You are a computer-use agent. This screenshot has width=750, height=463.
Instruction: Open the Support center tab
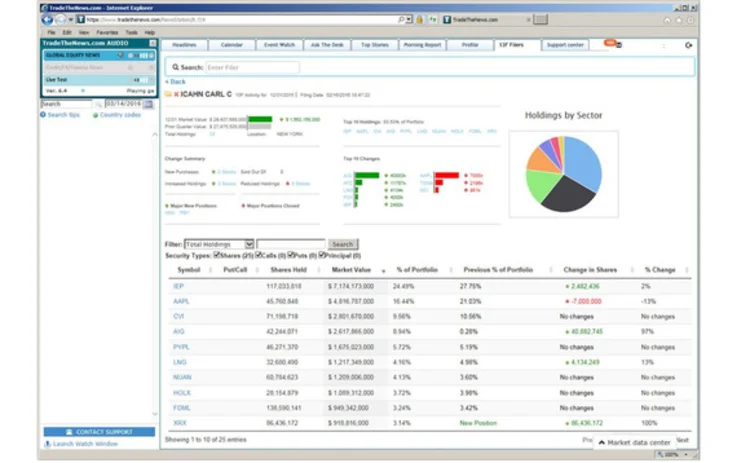[x=565, y=45]
